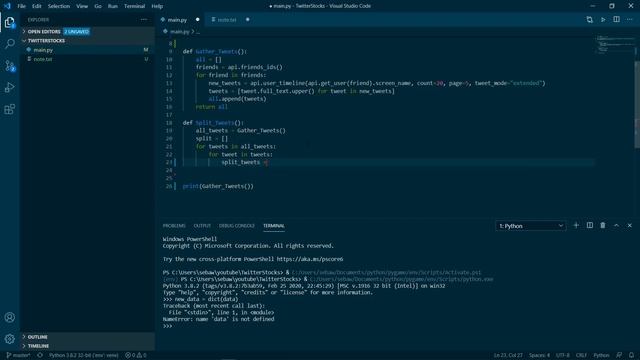Click the Python interpreter selector in status bar
This screenshot has width=640, height=360.
pos(83,355)
